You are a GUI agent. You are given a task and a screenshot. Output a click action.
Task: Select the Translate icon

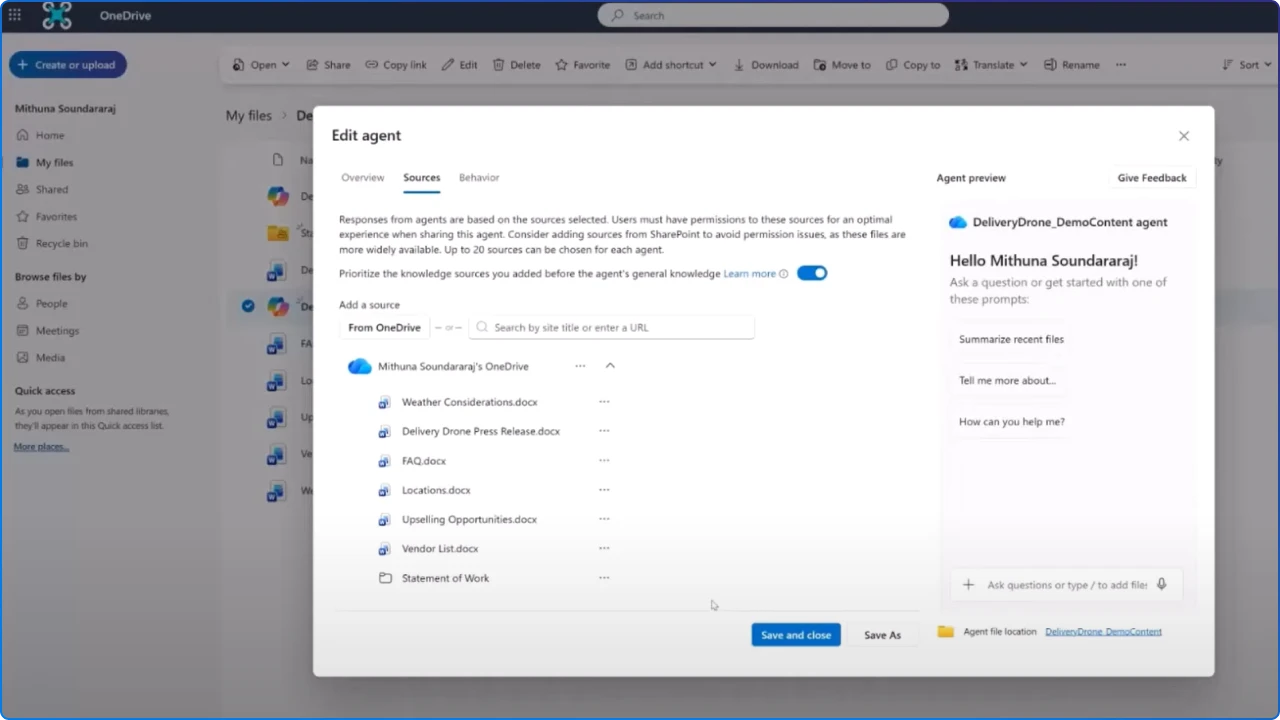[963, 64]
